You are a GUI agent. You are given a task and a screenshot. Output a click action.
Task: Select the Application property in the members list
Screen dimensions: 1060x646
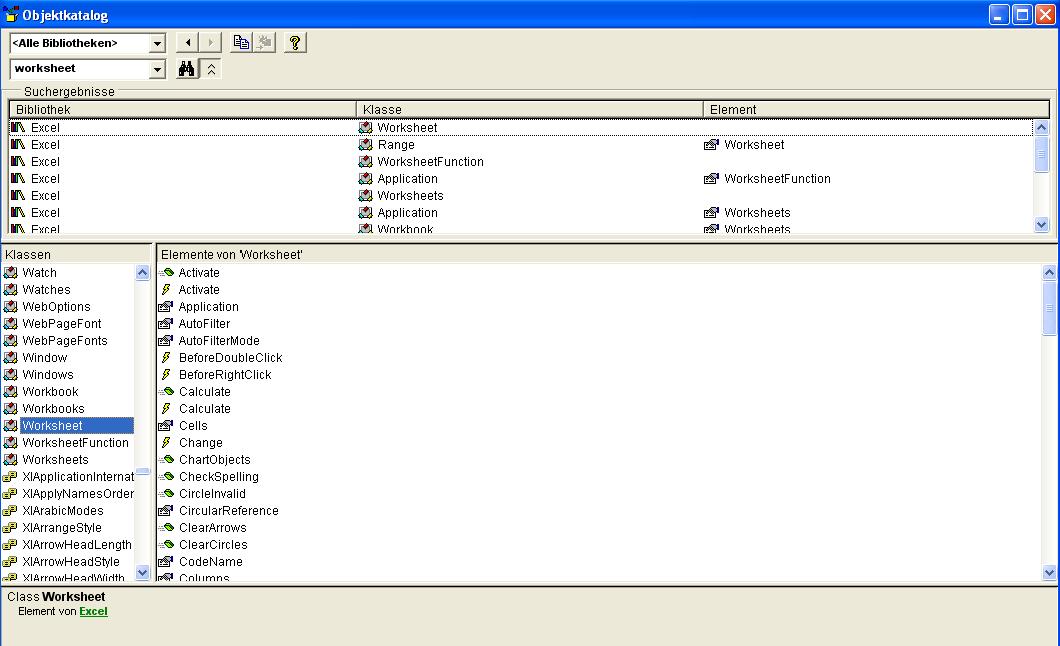[x=208, y=307]
